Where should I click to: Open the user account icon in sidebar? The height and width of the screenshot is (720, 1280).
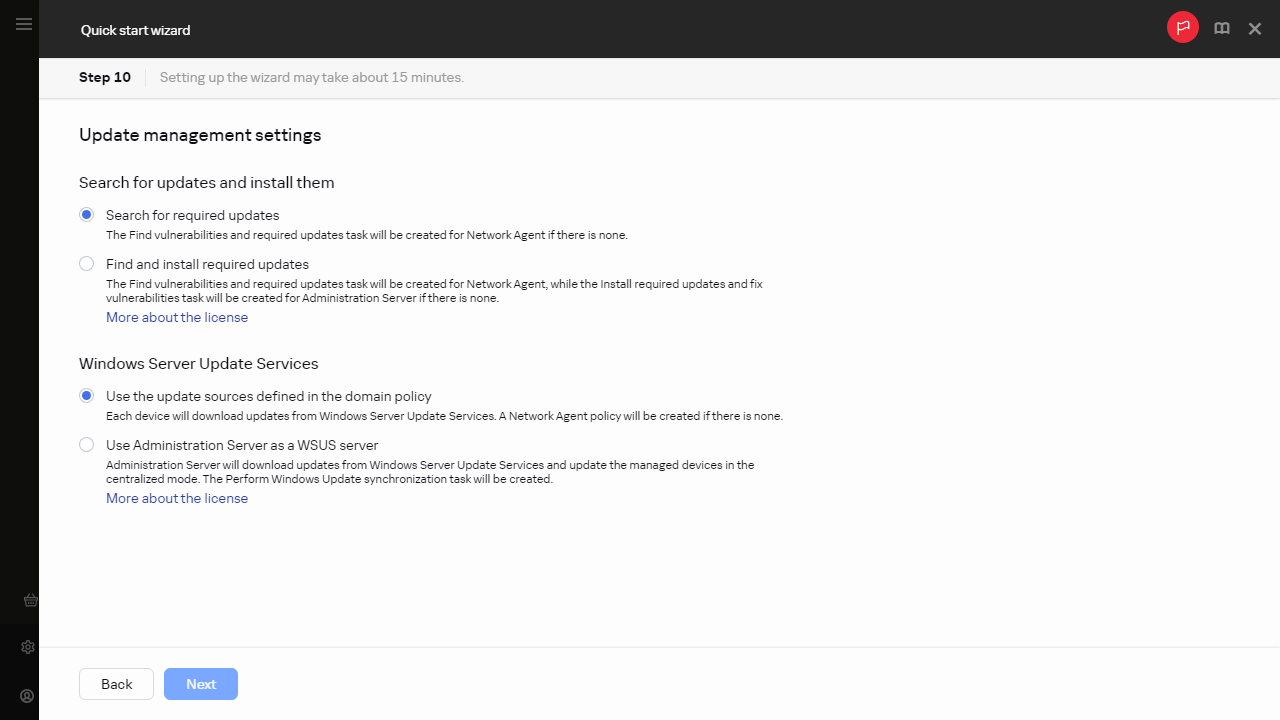coord(26,695)
